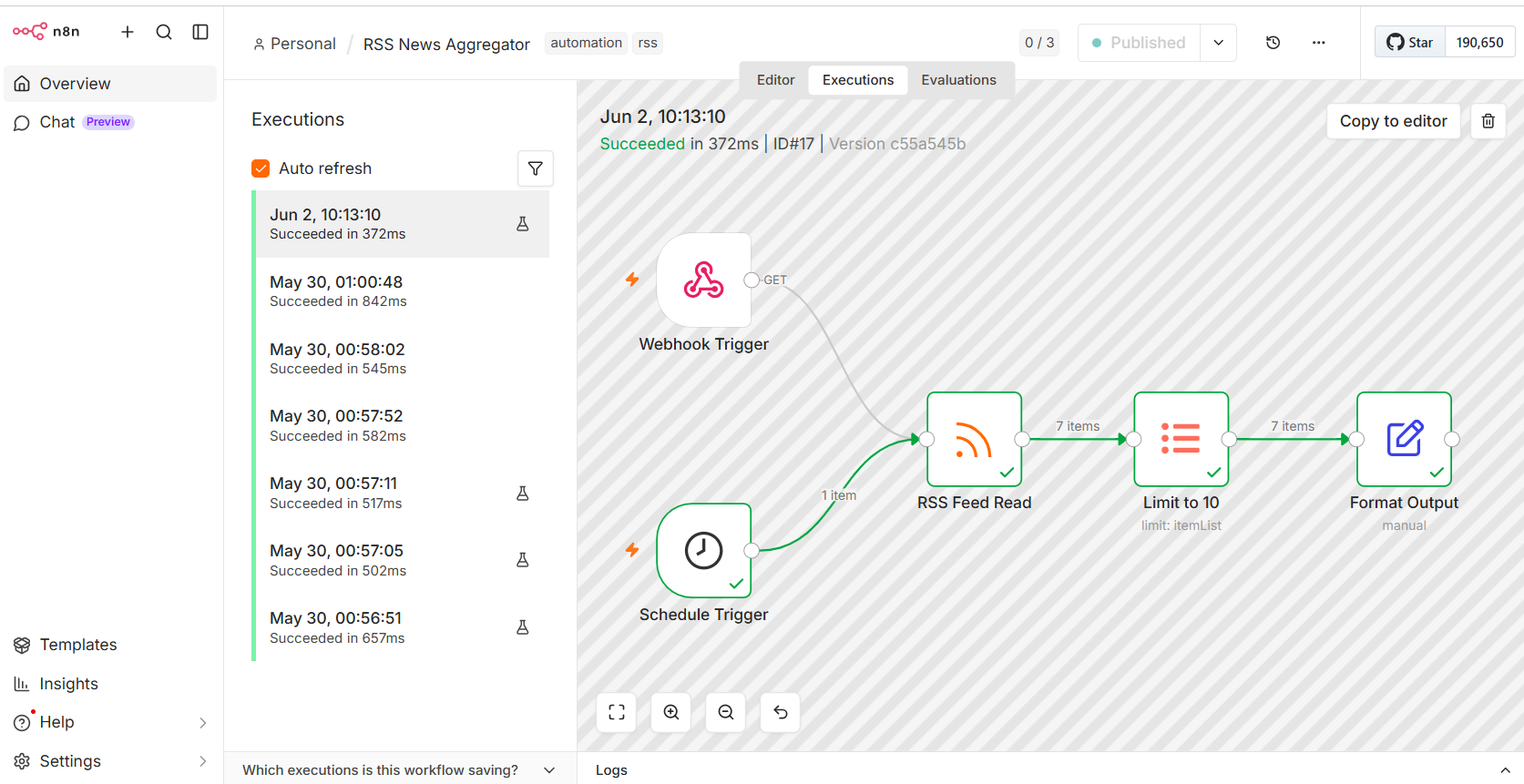Select the Webhook Trigger node
The width and height of the screenshot is (1524, 784).
tap(704, 280)
